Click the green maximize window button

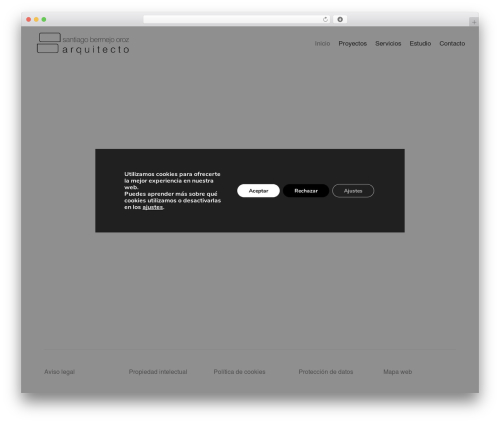click(44, 20)
